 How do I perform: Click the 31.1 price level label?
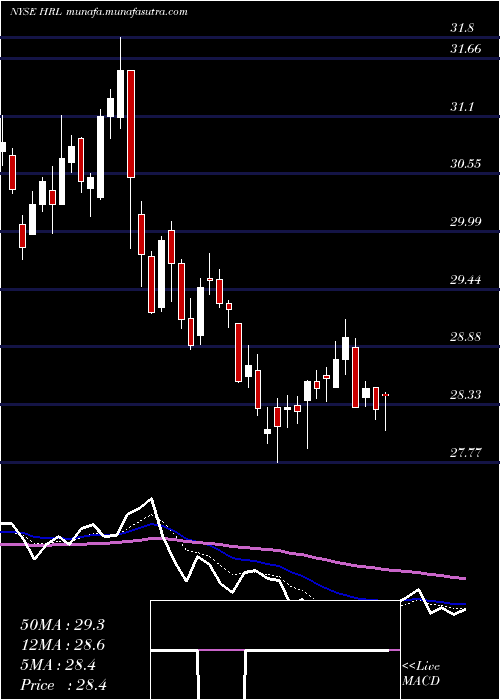click(462, 107)
